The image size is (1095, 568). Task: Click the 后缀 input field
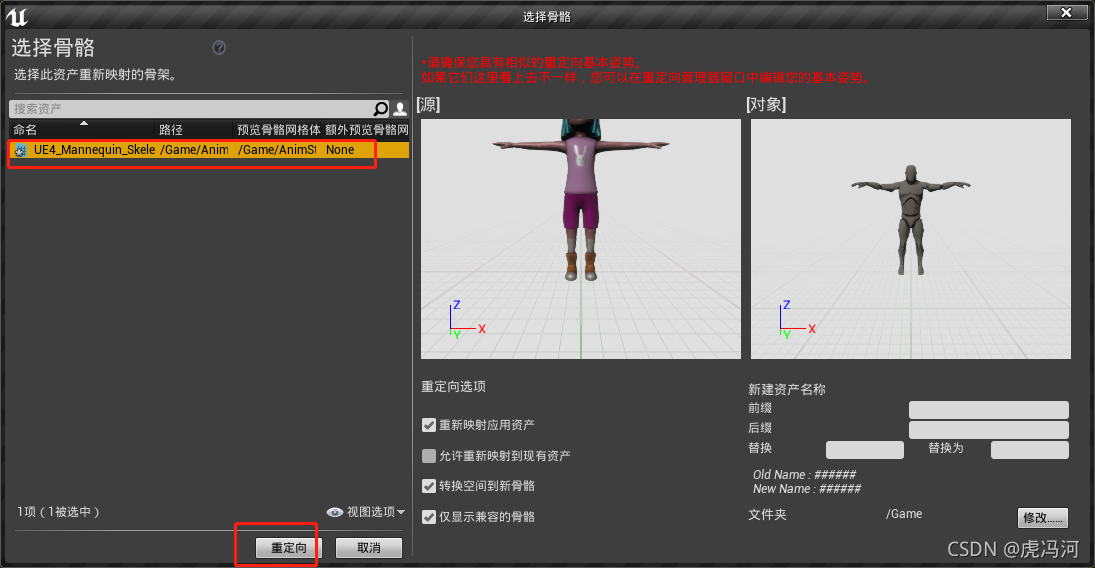click(x=989, y=430)
